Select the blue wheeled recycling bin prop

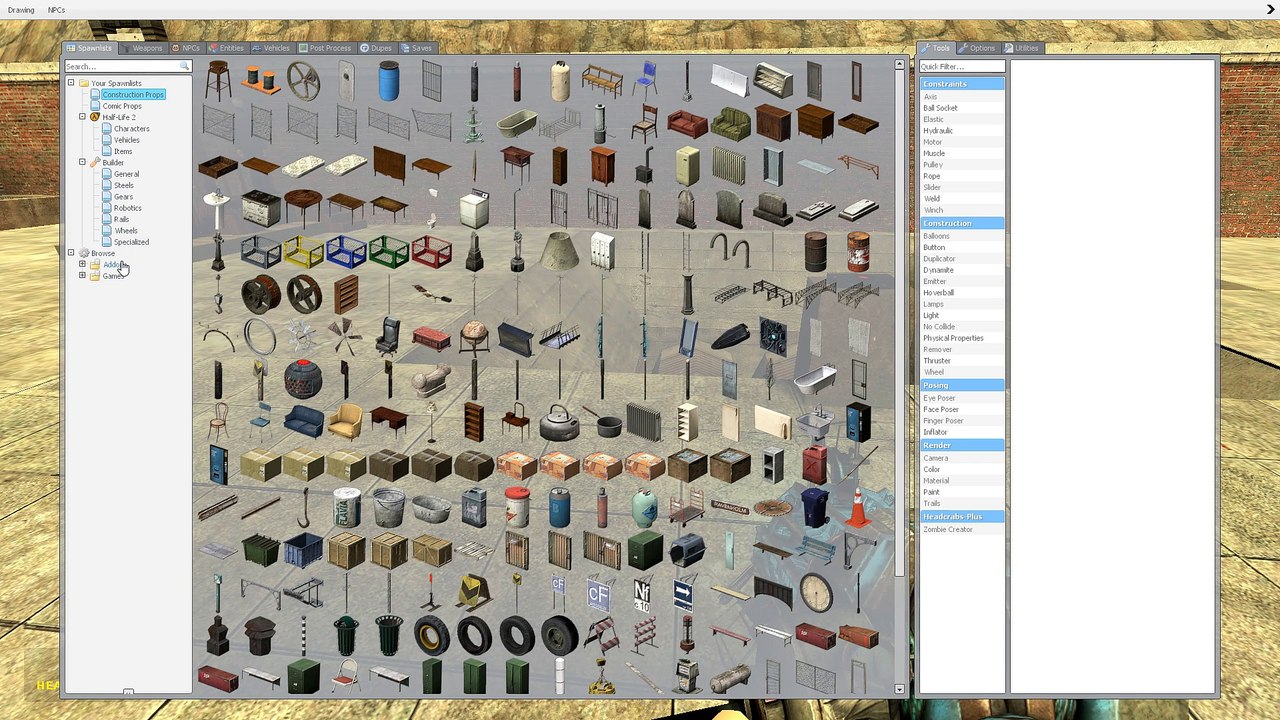pyautogui.click(x=815, y=508)
